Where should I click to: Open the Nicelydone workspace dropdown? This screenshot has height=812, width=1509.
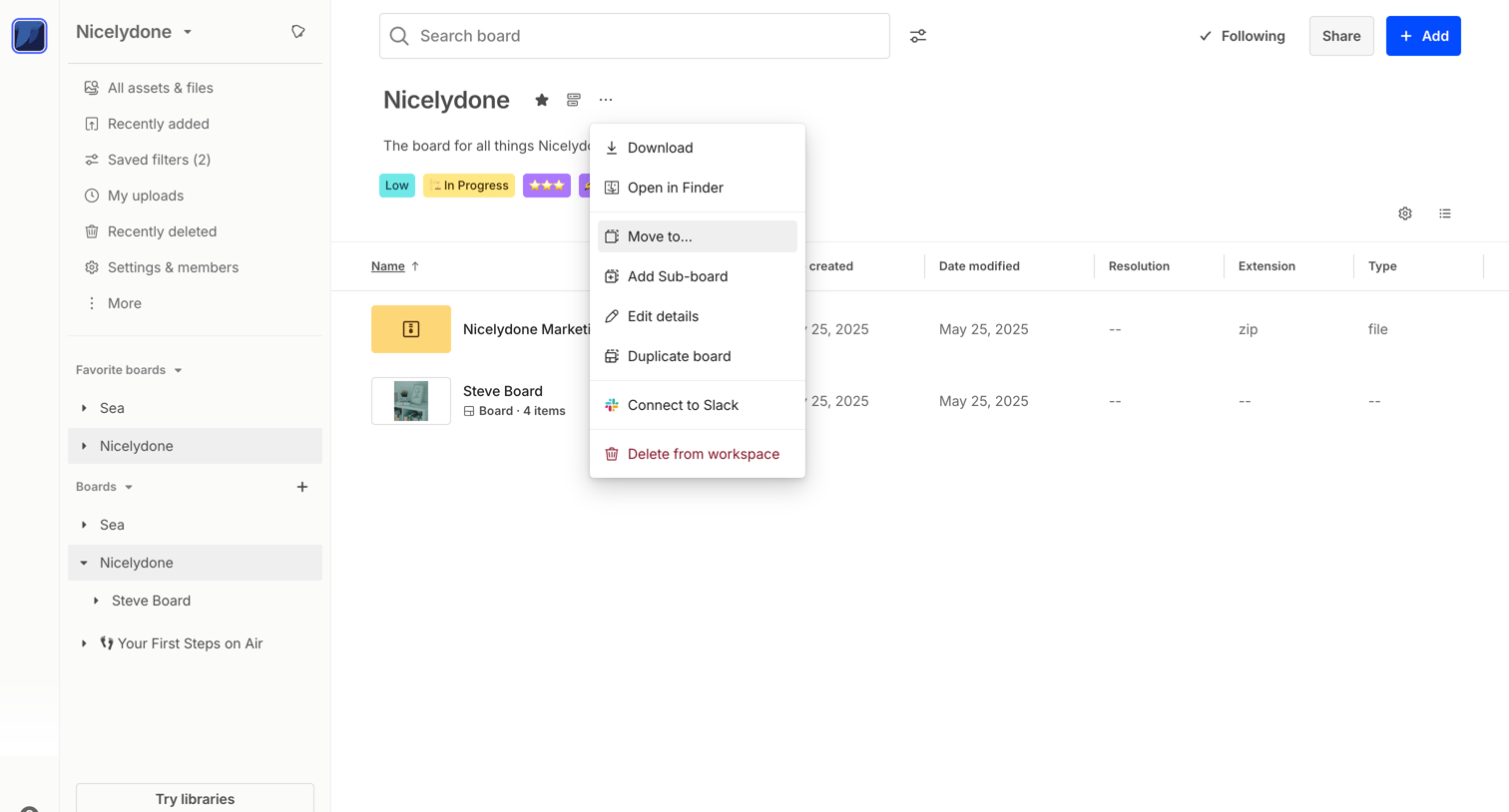pyautogui.click(x=134, y=32)
